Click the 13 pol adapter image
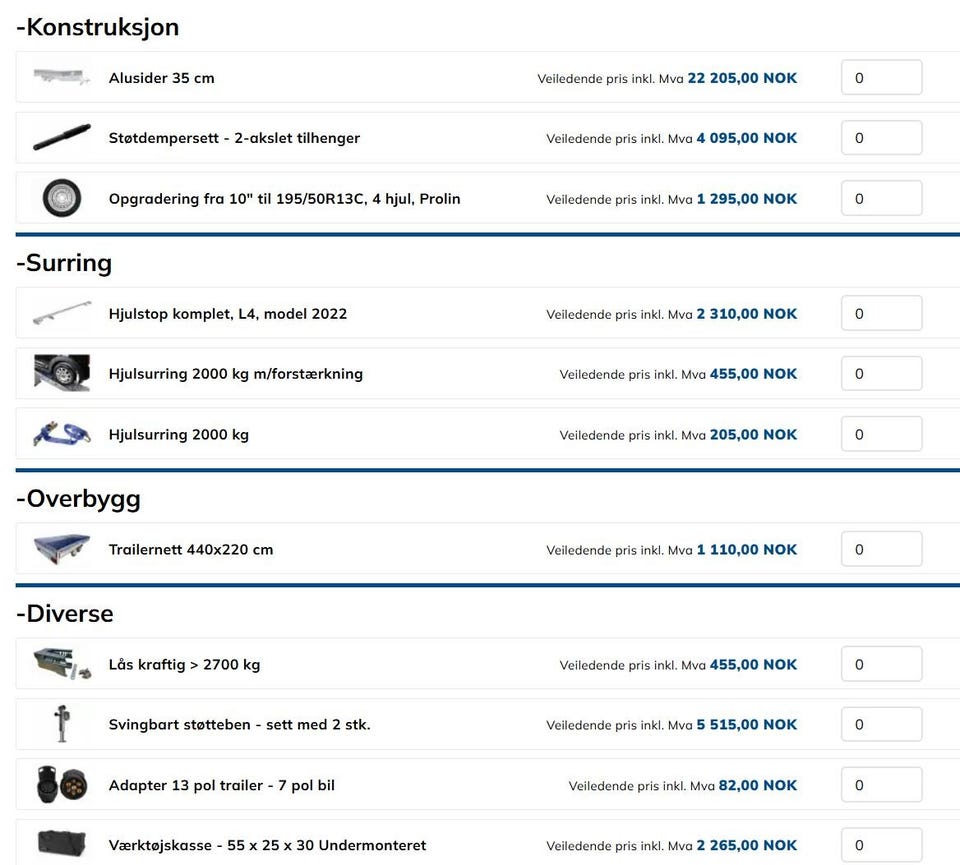This screenshot has width=960, height=865. click(62, 784)
